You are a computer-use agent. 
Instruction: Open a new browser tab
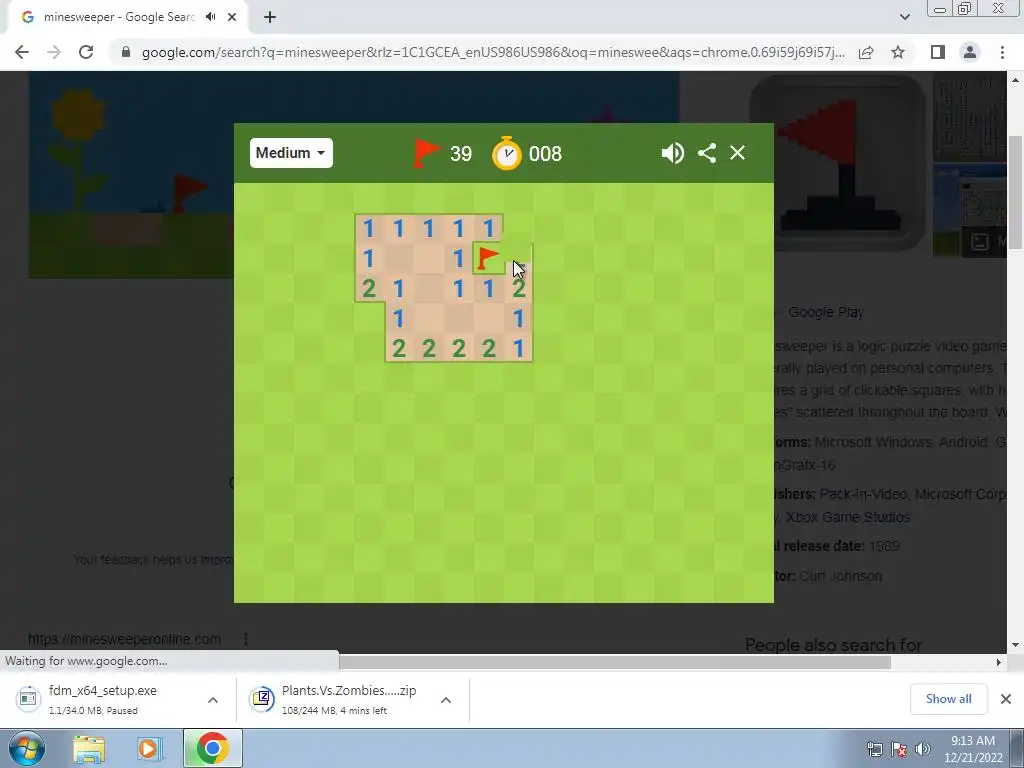tap(270, 17)
